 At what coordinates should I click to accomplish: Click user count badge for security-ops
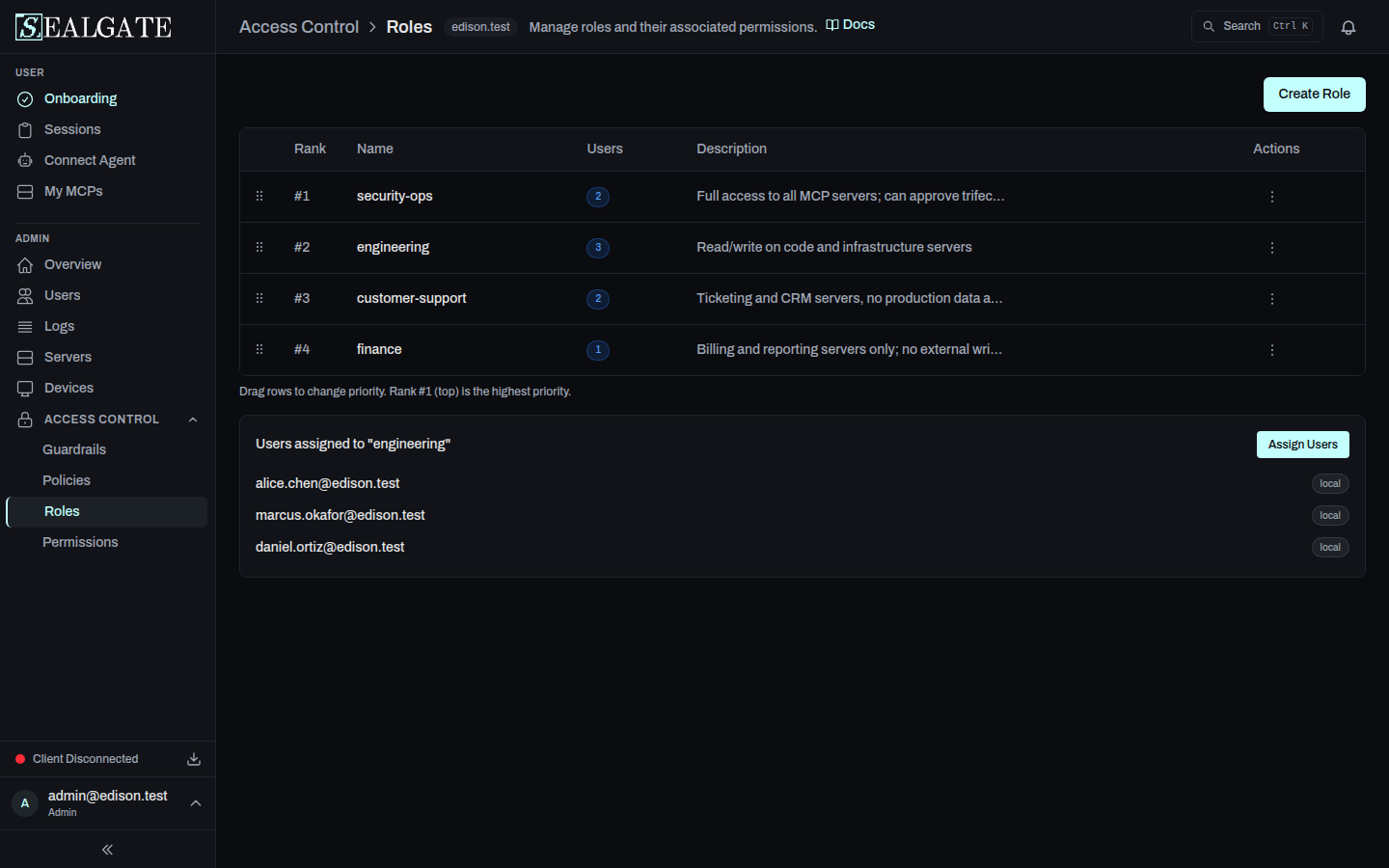[x=598, y=197]
